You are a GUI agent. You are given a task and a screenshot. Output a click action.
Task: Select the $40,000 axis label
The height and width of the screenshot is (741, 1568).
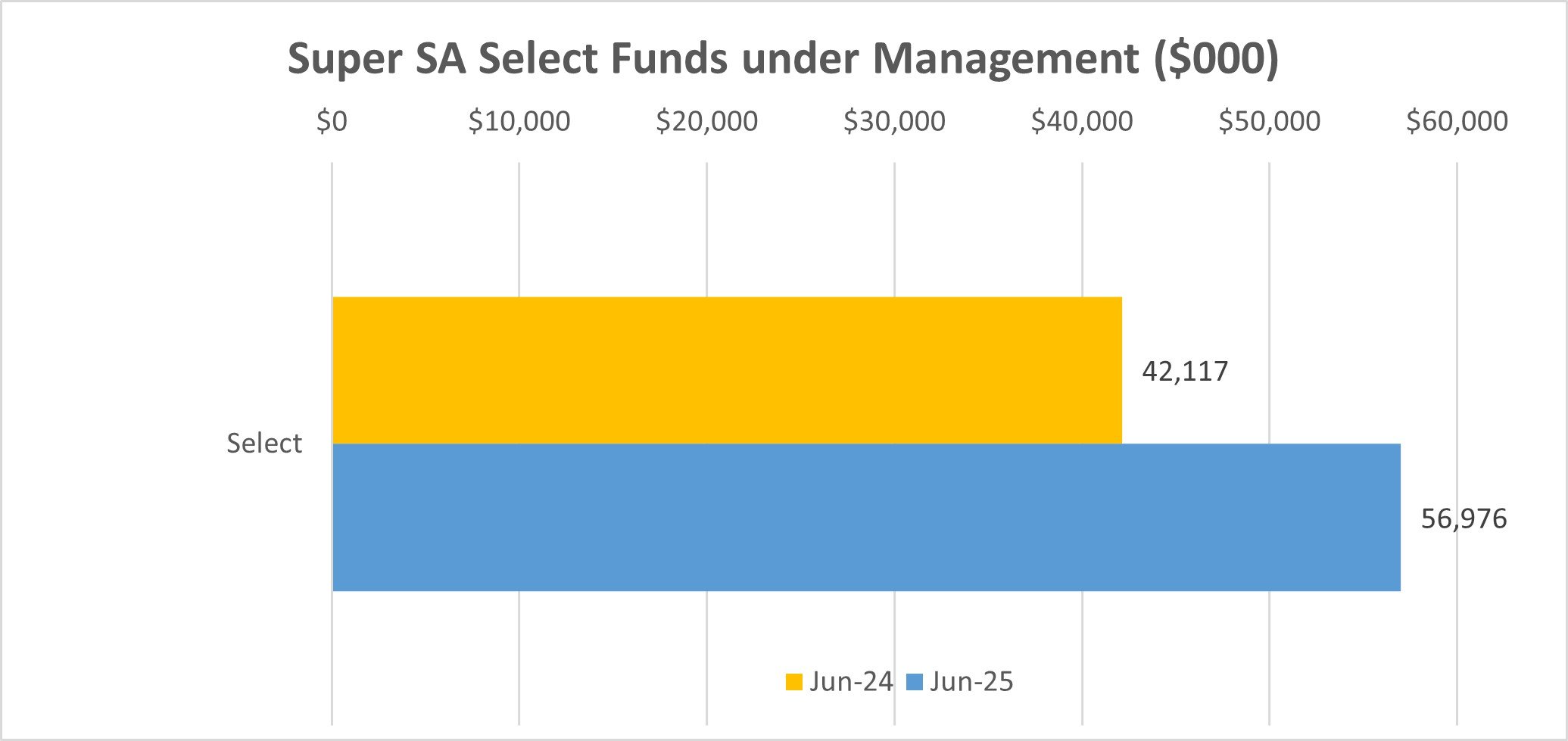(1082, 121)
